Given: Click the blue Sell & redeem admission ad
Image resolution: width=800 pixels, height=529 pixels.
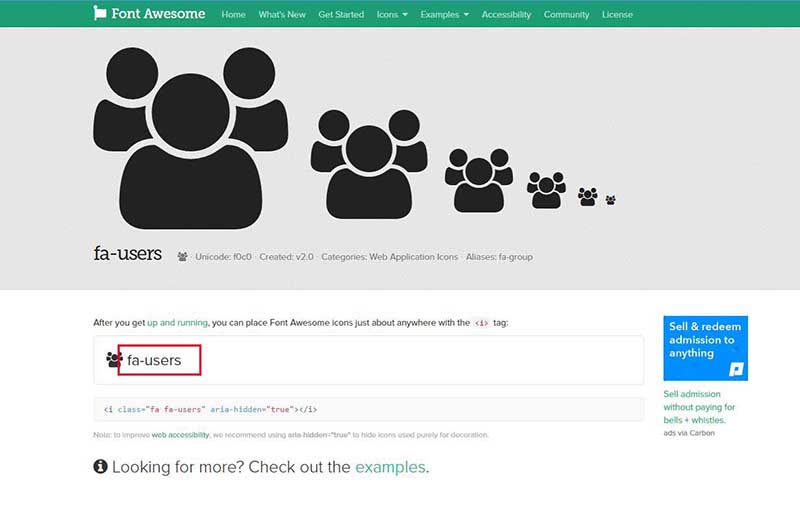Looking at the screenshot, I should 706,348.
